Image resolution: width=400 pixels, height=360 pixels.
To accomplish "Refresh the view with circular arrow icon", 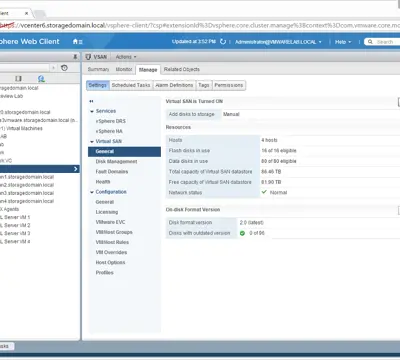I will [x=223, y=42].
